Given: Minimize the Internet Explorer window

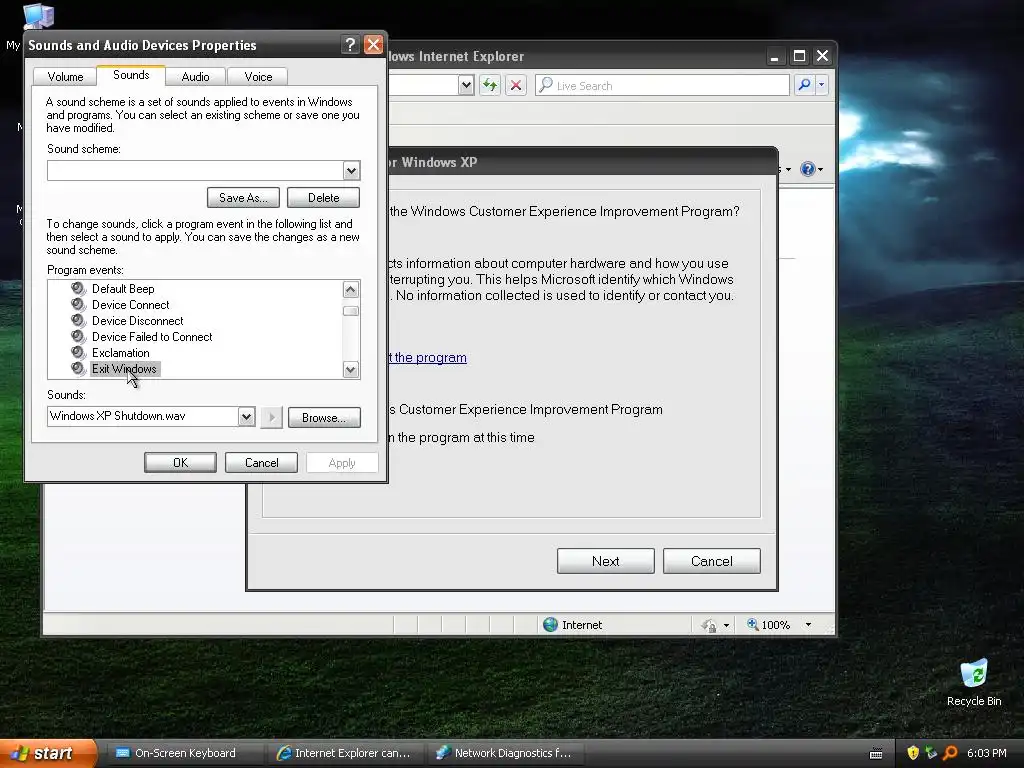Looking at the screenshot, I should tap(775, 56).
